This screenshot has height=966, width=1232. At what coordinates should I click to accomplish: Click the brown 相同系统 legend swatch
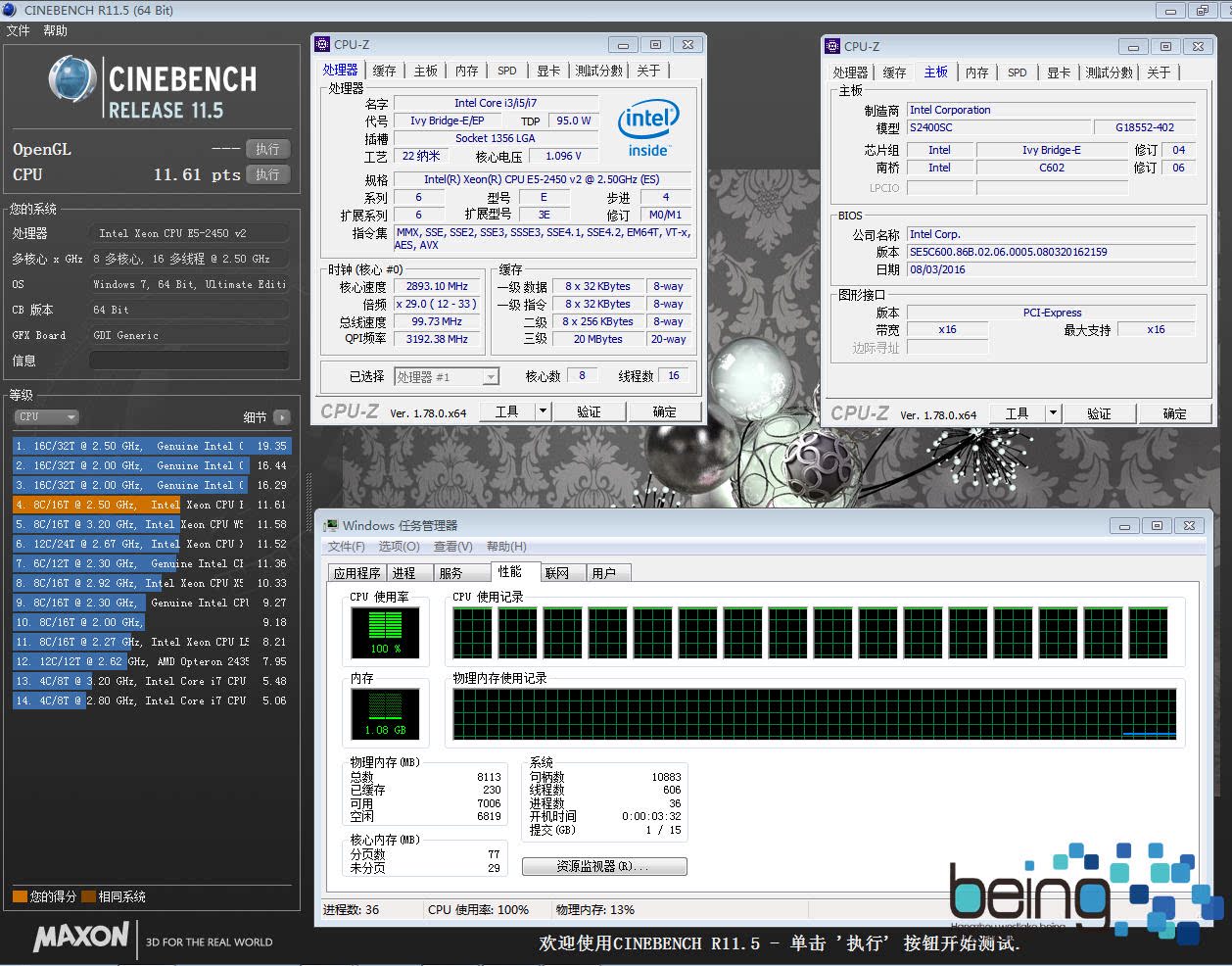pyautogui.click(x=88, y=896)
